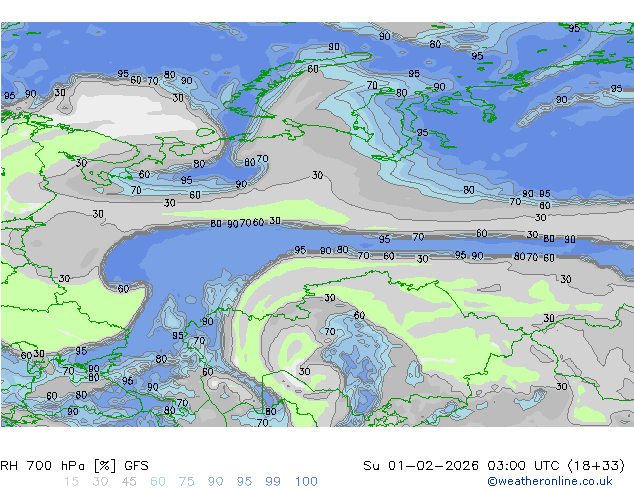Click the '(18+33)' forecast run label
Screen dimensions: 634x490
596,466
